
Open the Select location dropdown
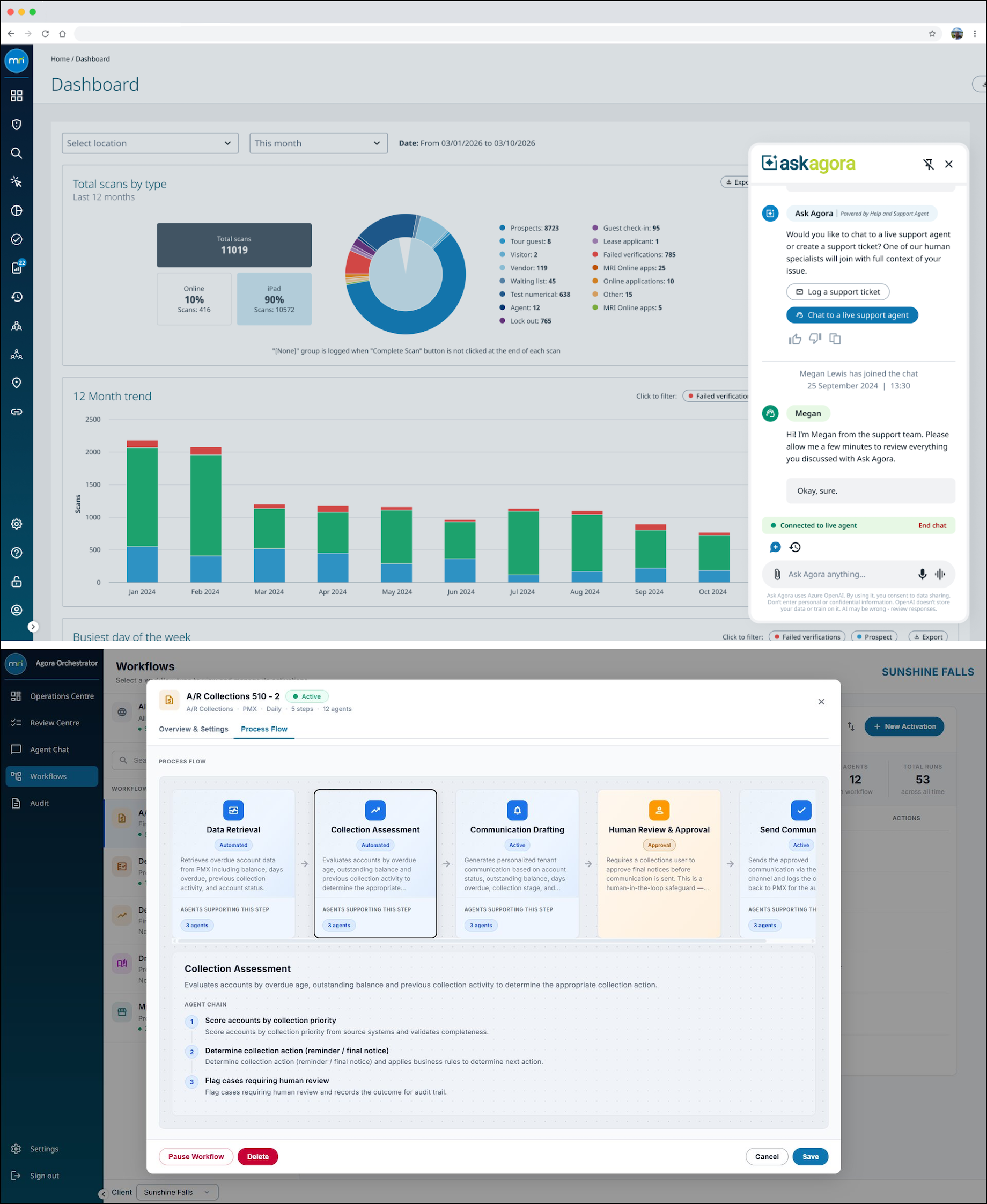(x=150, y=143)
